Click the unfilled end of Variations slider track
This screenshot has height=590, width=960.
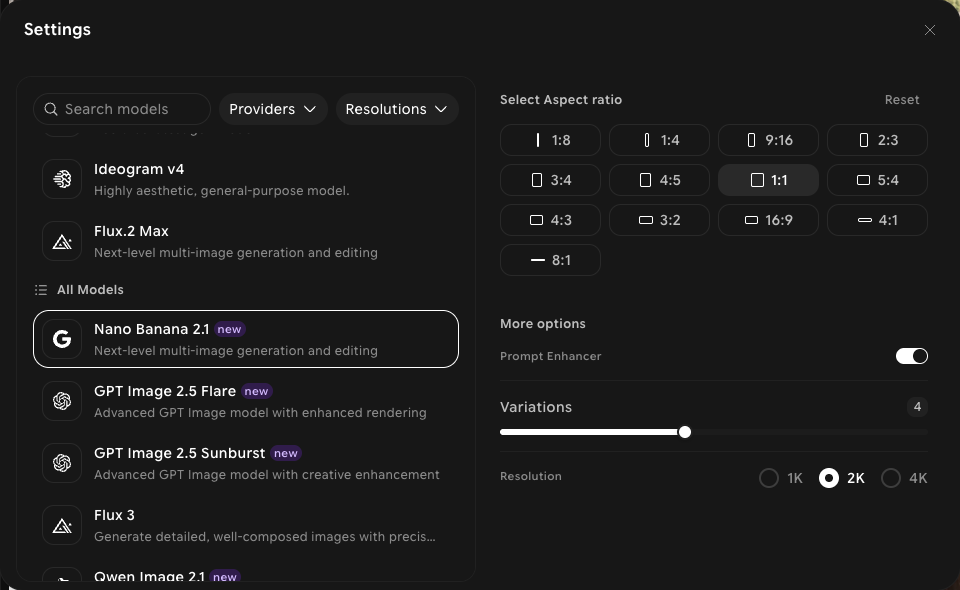[x=922, y=432]
